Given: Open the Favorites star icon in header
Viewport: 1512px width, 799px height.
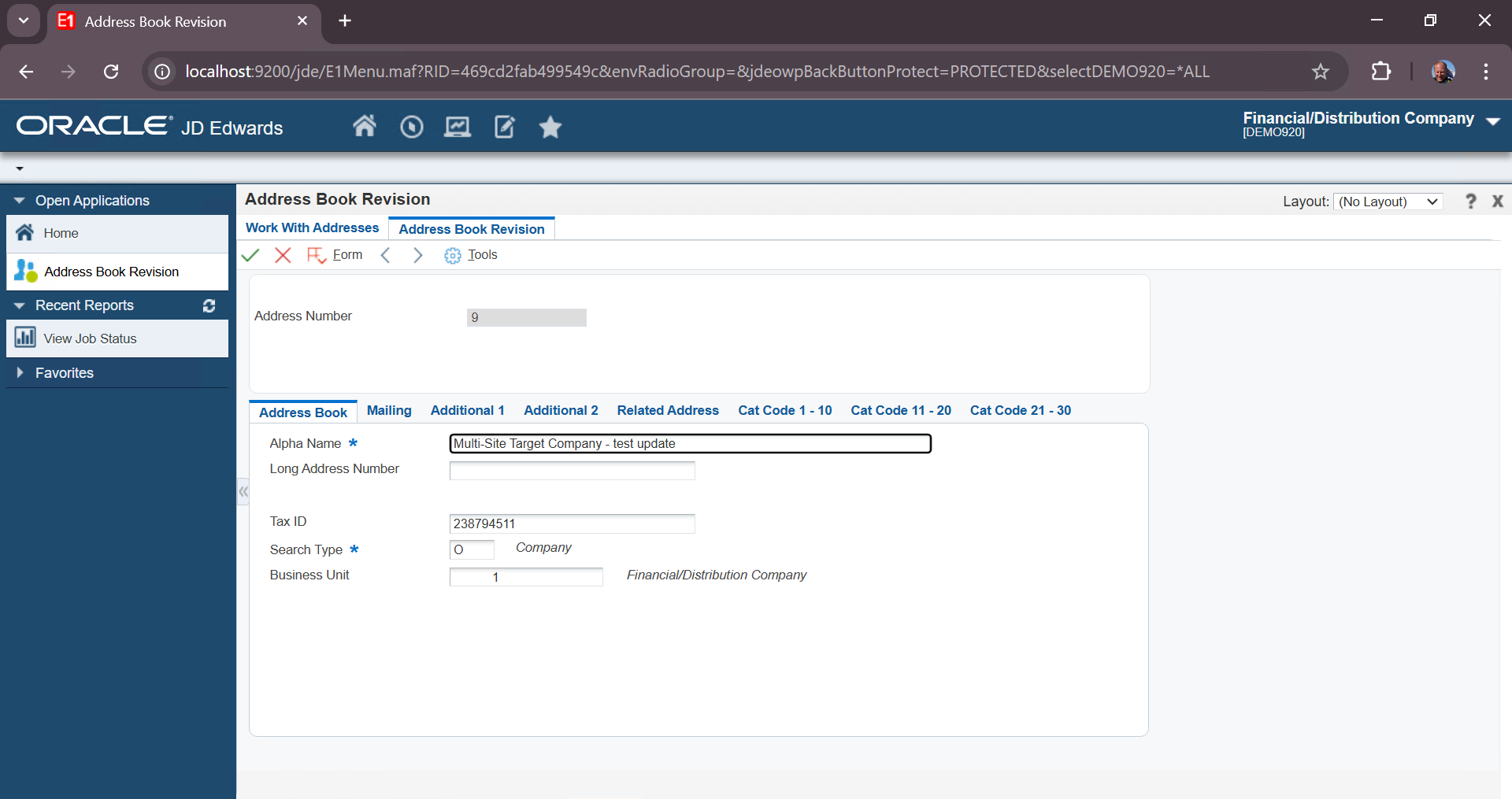Looking at the screenshot, I should point(550,127).
